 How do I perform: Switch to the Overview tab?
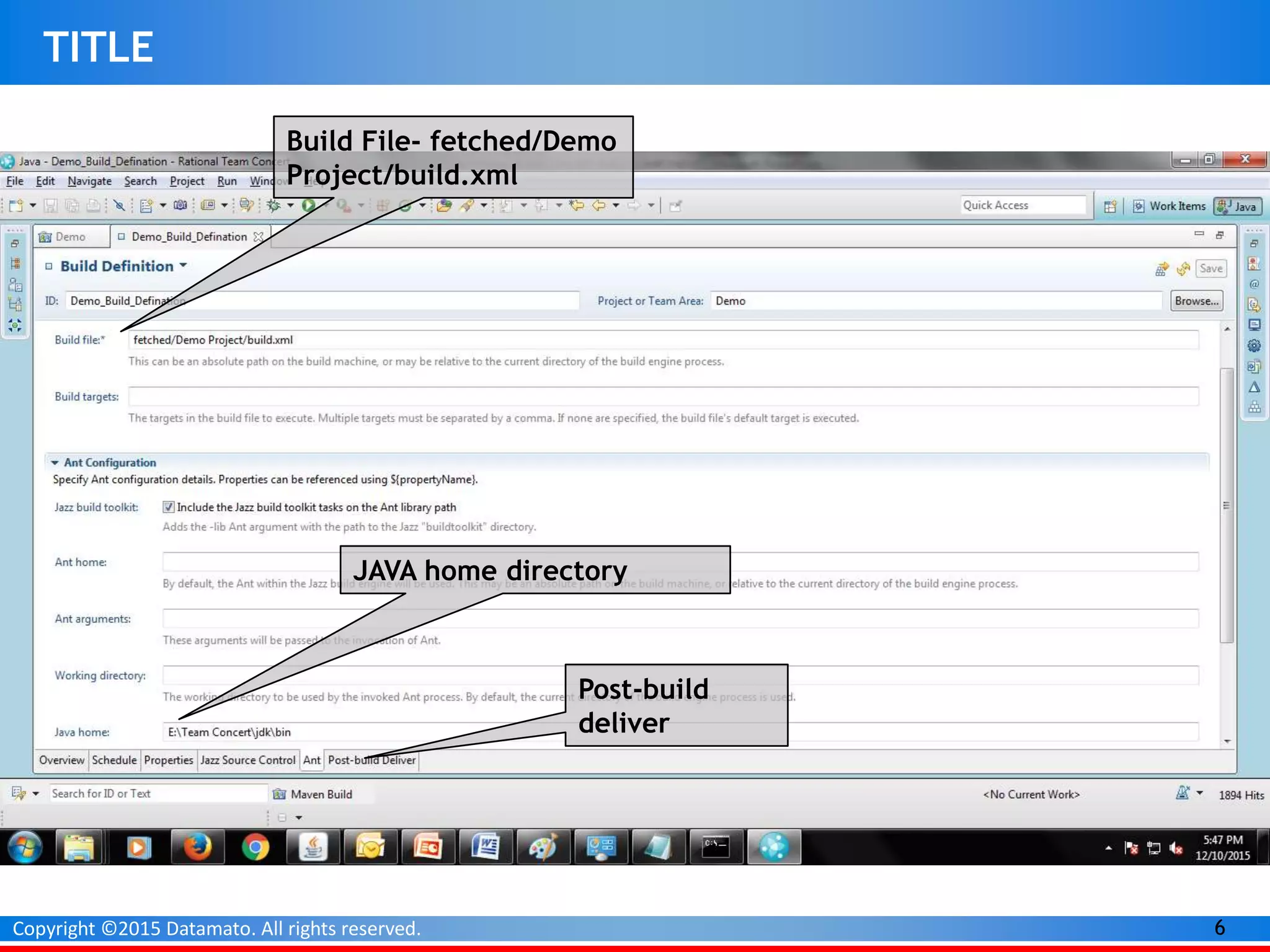point(61,760)
